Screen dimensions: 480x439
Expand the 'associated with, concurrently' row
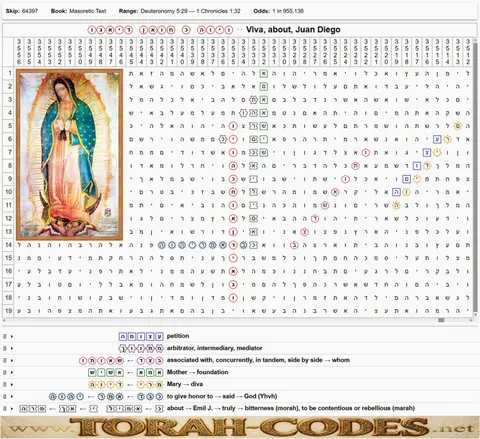pos(12,360)
